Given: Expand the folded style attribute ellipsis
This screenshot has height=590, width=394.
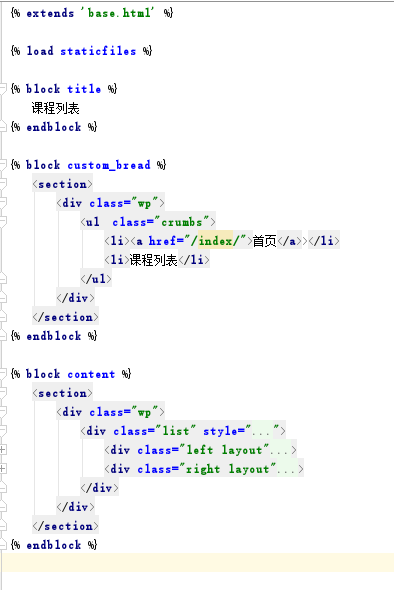Looking at the screenshot, I should pyautogui.click(x=261, y=431).
